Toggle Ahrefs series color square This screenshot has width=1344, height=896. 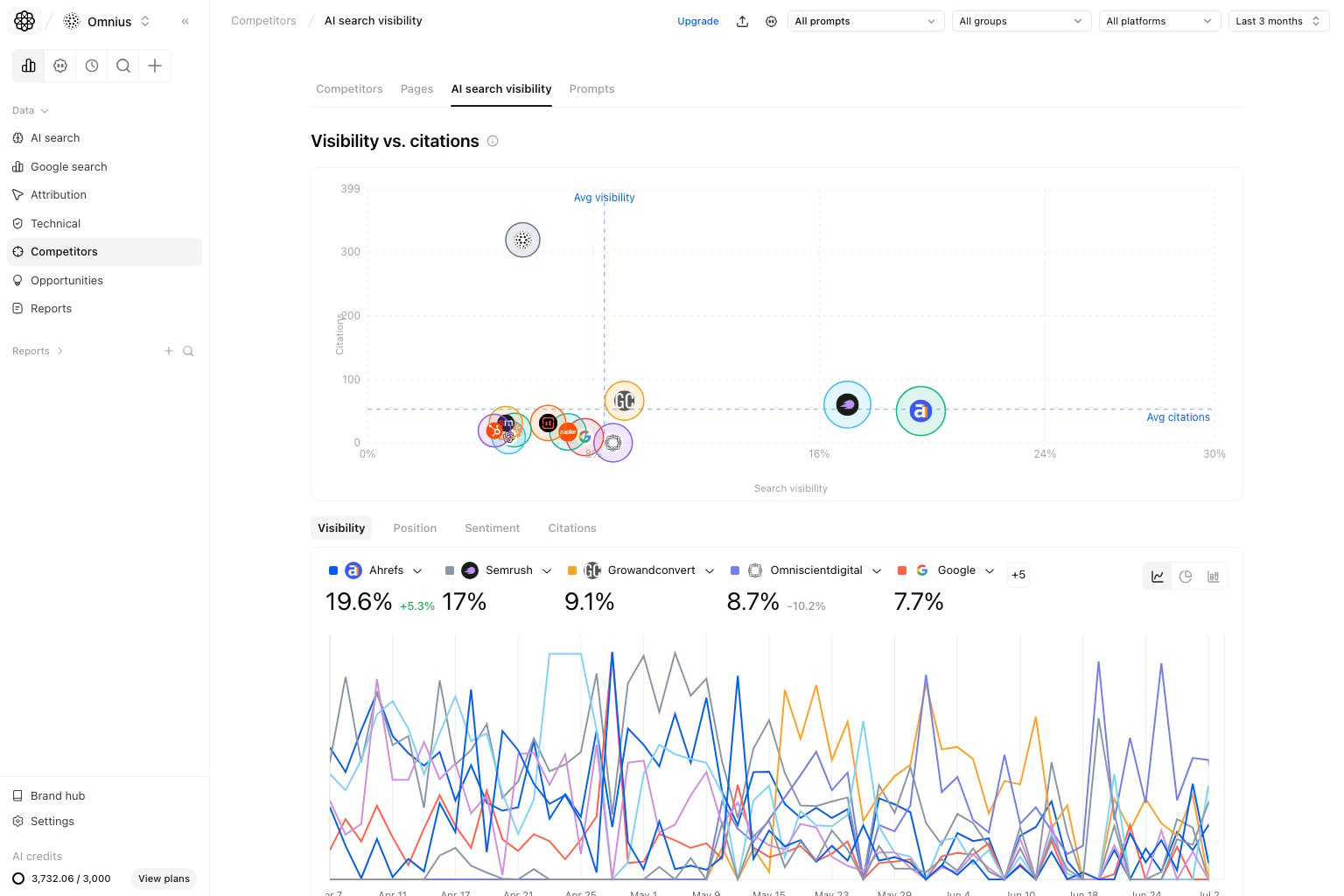(x=333, y=570)
